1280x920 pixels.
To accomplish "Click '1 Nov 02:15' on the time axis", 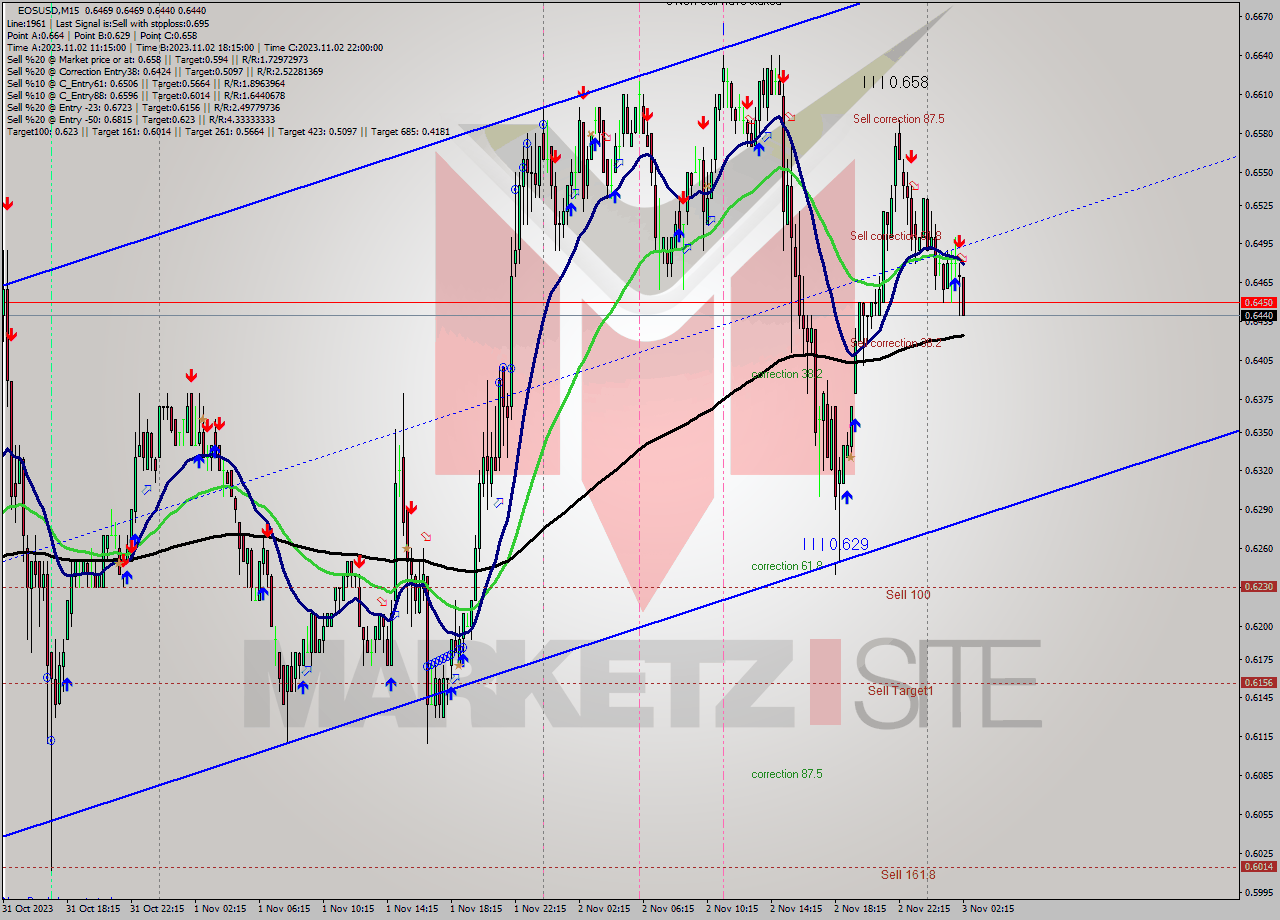I will click(x=222, y=909).
